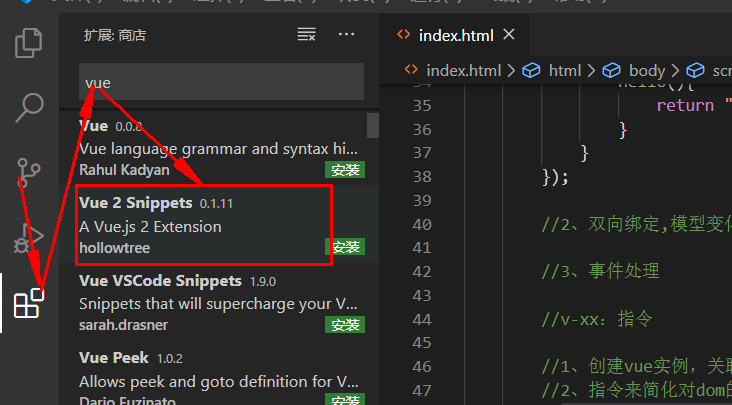Click line number 40 in the gutter
Viewport: 732px width, 405px height.
(421, 225)
